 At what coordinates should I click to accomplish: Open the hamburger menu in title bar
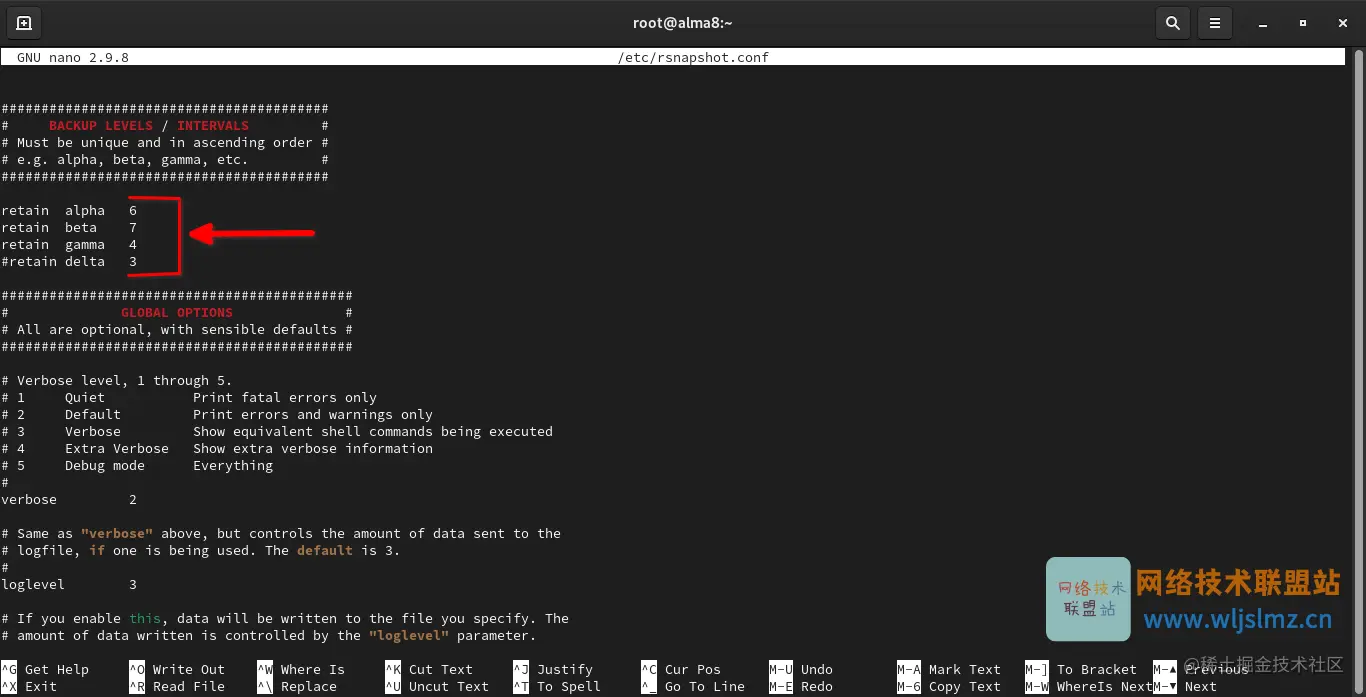[x=1214, y=22]
